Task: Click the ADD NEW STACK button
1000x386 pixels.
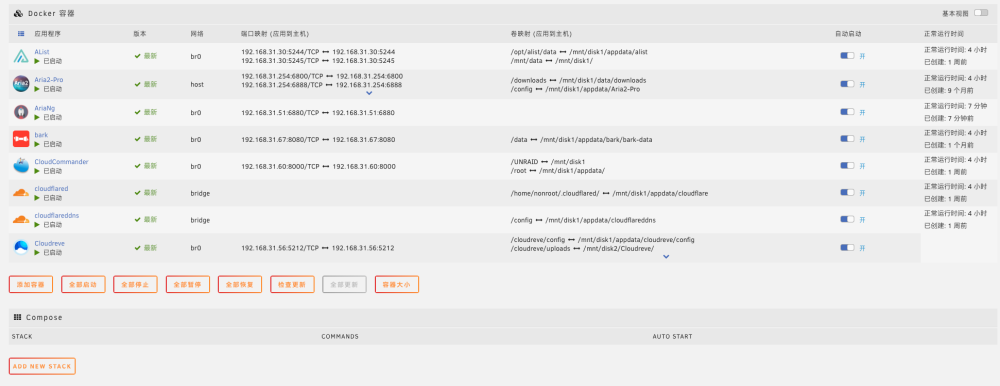Action: click(x=42, y=366)
